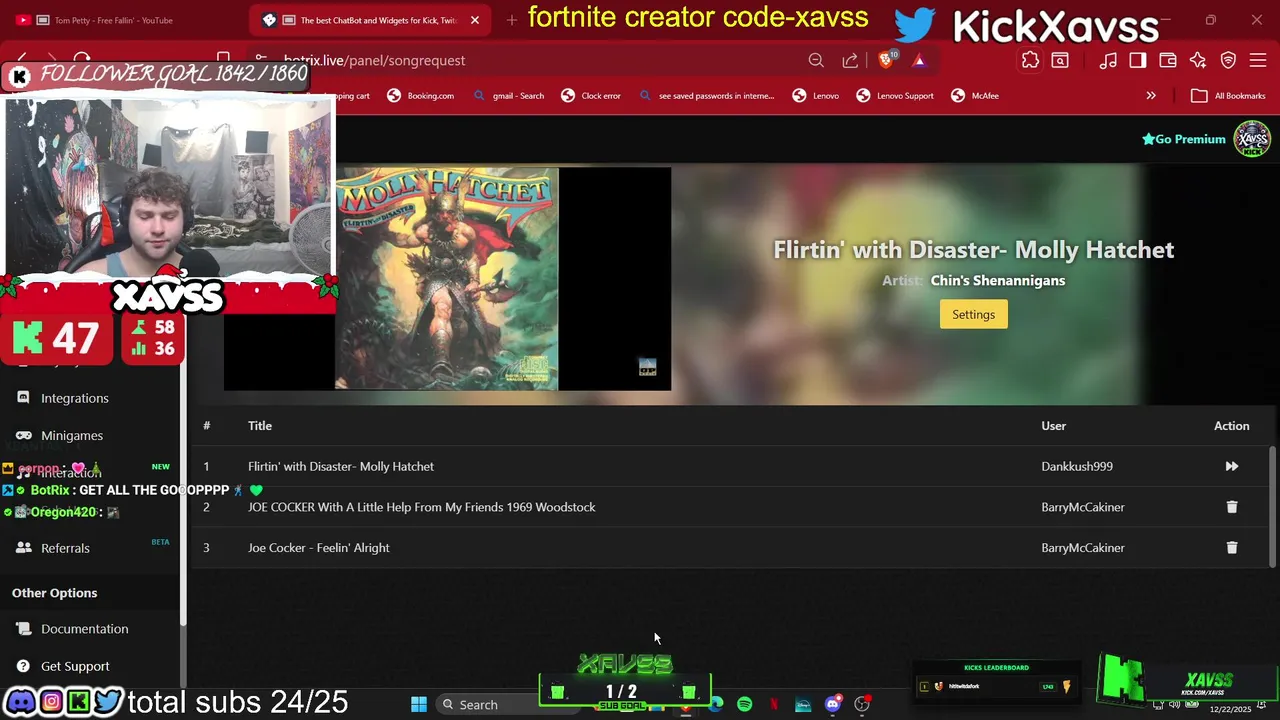The height and width of the screenshot is (720, 1280).
Task: Skip the current song with the fast-forward icon
Action: tap(1231, 466)
